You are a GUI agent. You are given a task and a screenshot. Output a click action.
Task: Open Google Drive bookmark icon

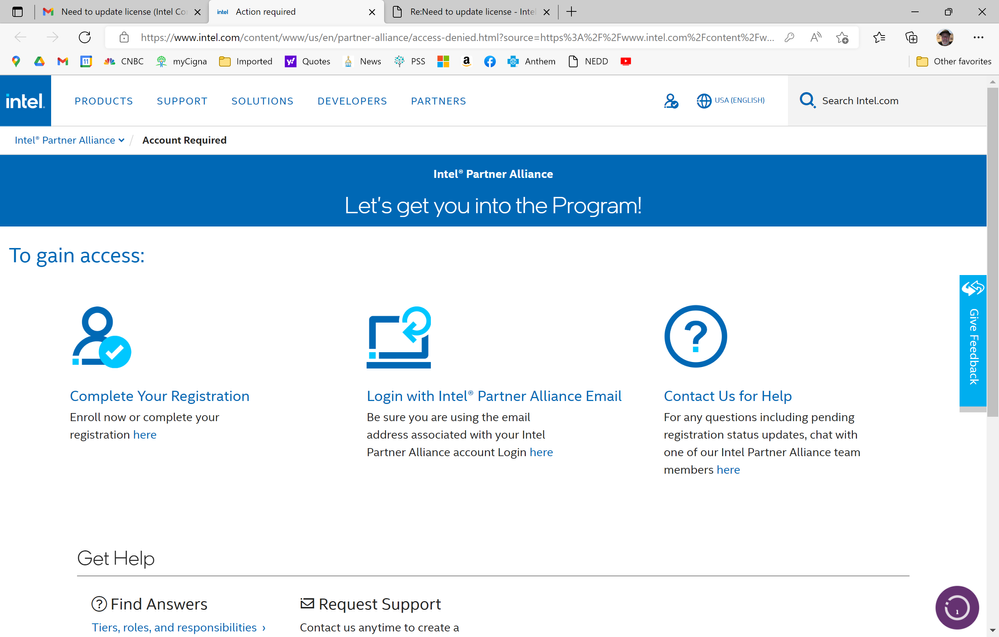click(x=40, y=61)
